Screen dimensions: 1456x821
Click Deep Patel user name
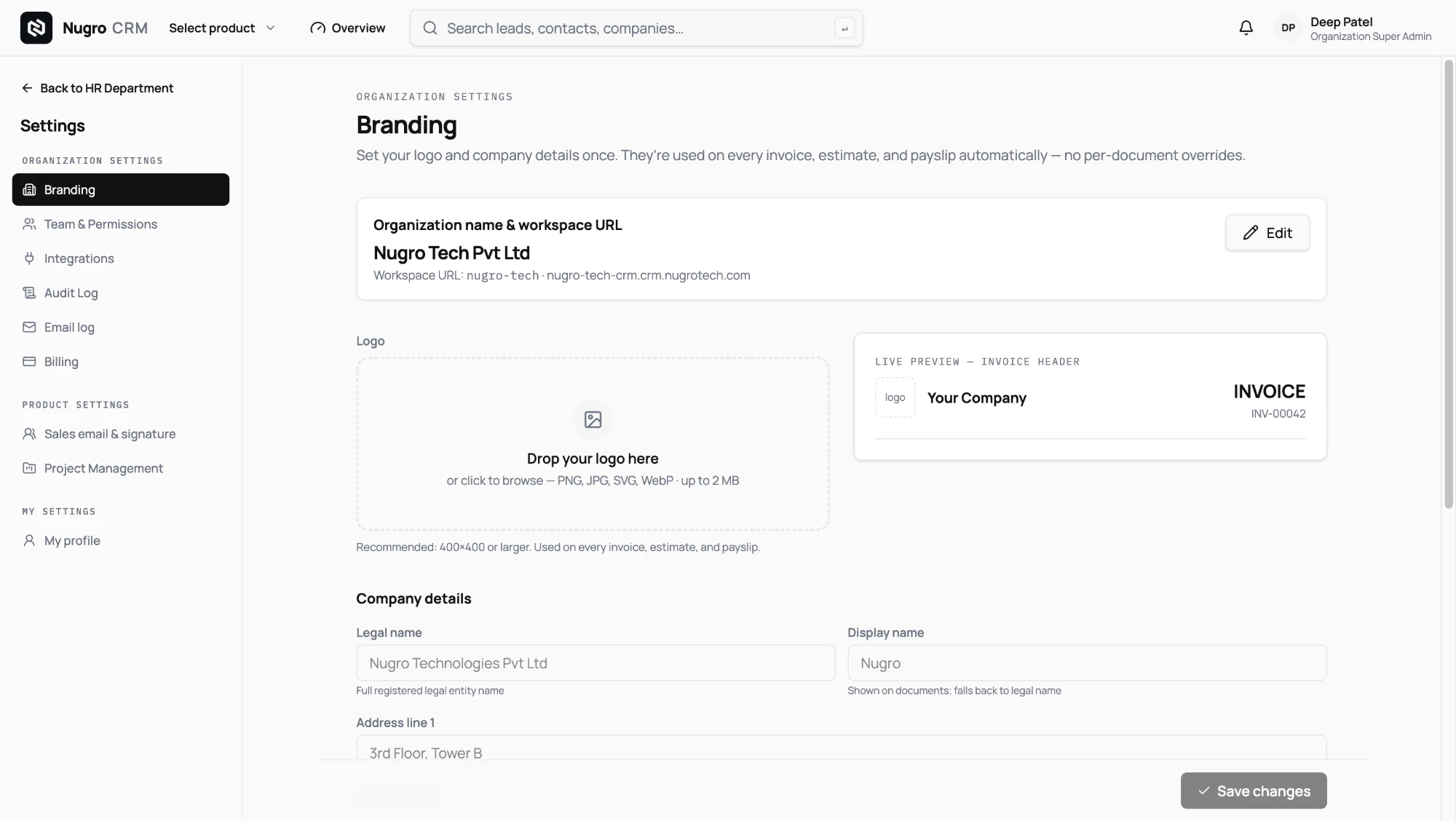1341,22
